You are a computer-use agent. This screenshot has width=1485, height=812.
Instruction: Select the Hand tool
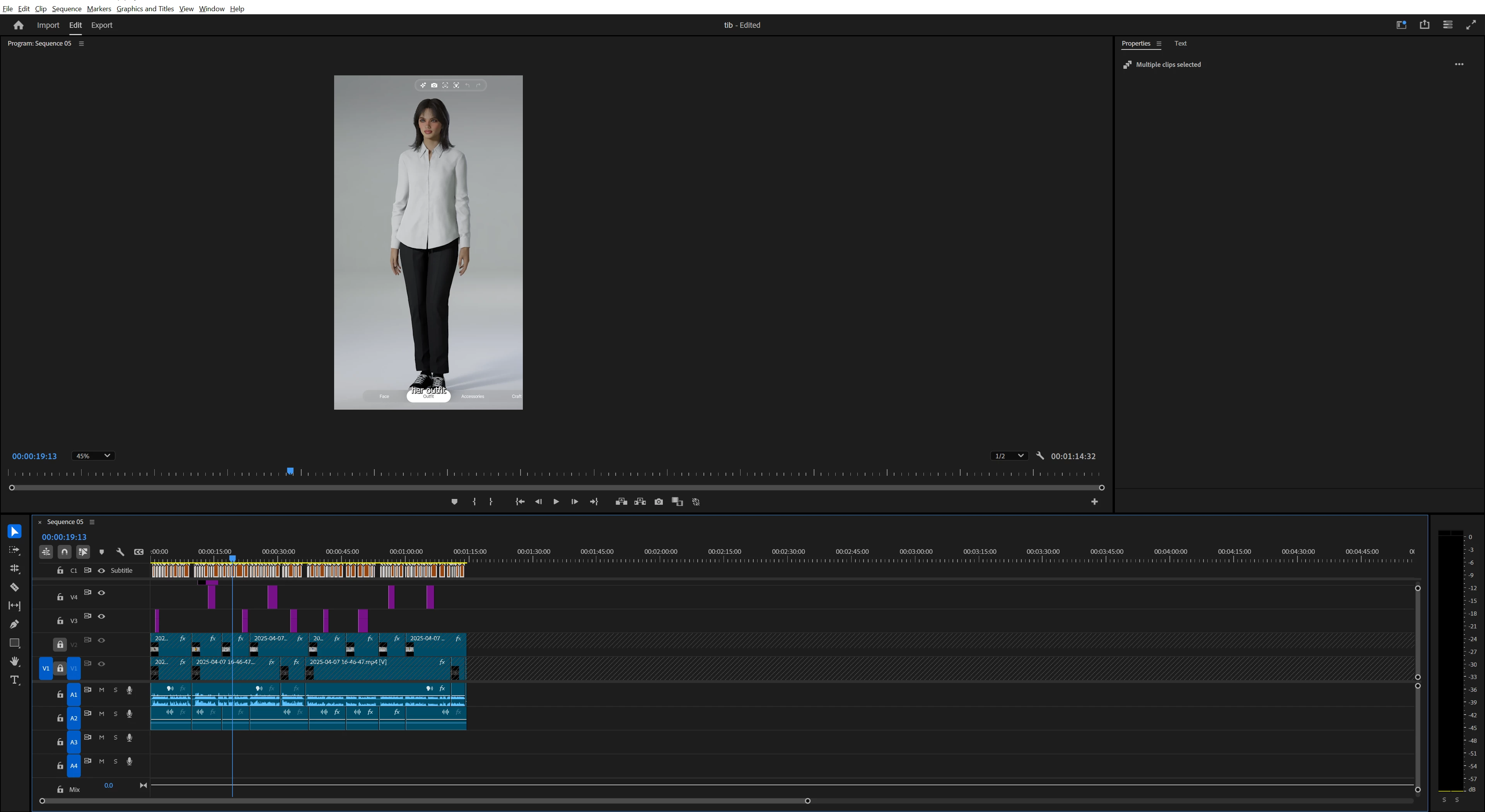[x=14, y=662]
